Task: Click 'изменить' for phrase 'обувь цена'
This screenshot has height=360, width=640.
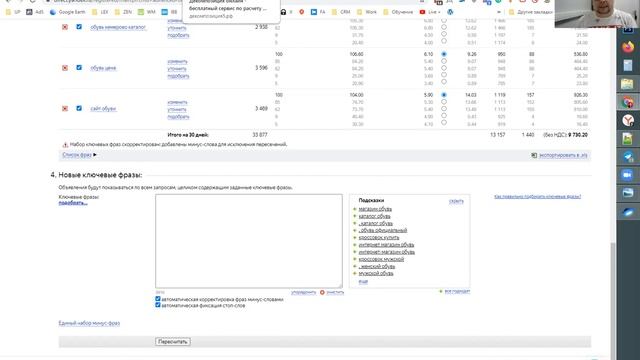Action: (x=177, y=62)
